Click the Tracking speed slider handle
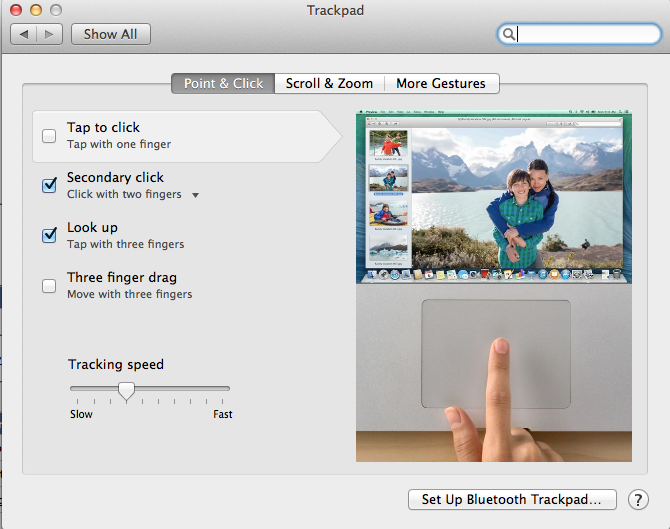 (126, 391)
